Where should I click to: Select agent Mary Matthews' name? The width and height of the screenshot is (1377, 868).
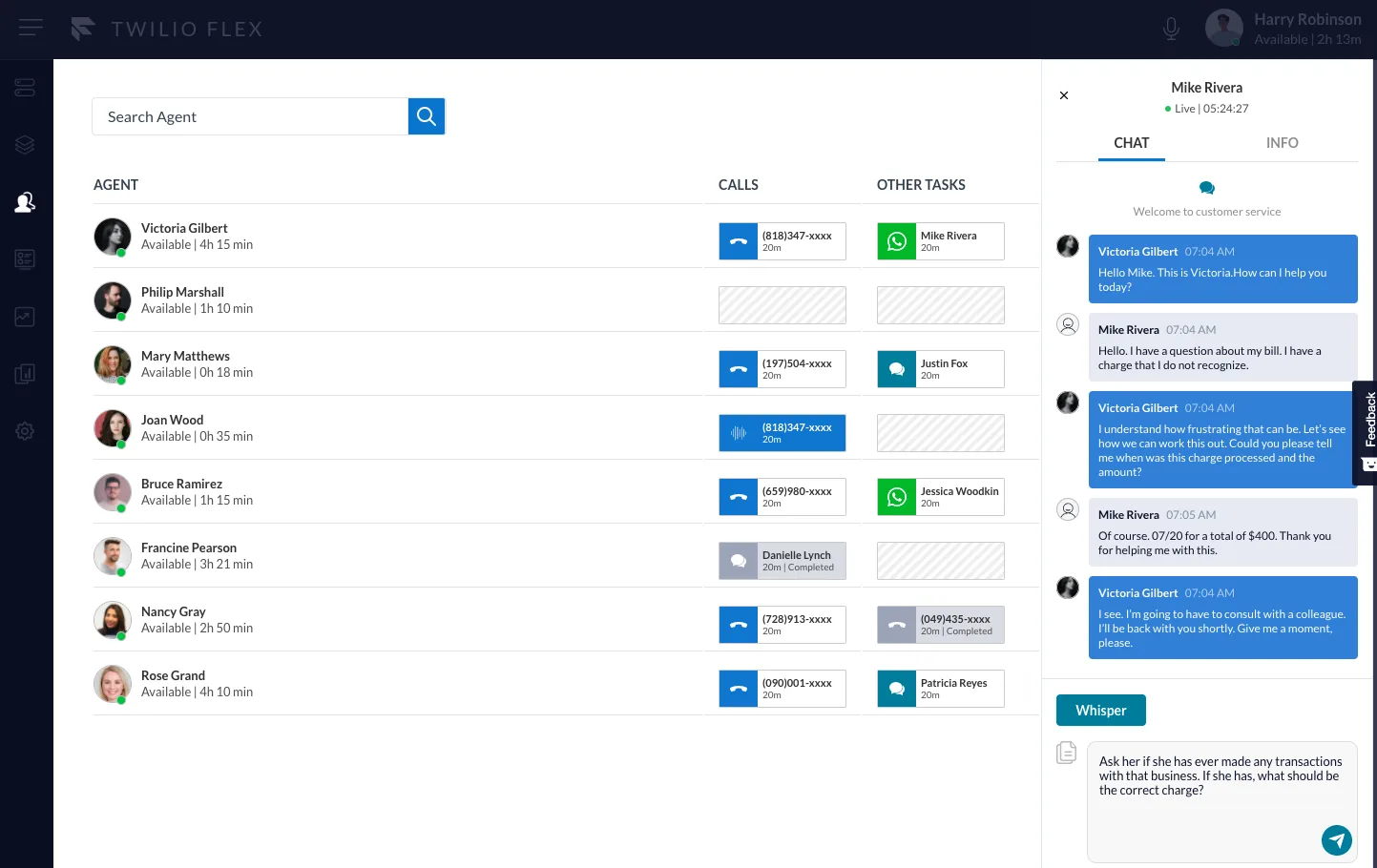tap(185, 356)
